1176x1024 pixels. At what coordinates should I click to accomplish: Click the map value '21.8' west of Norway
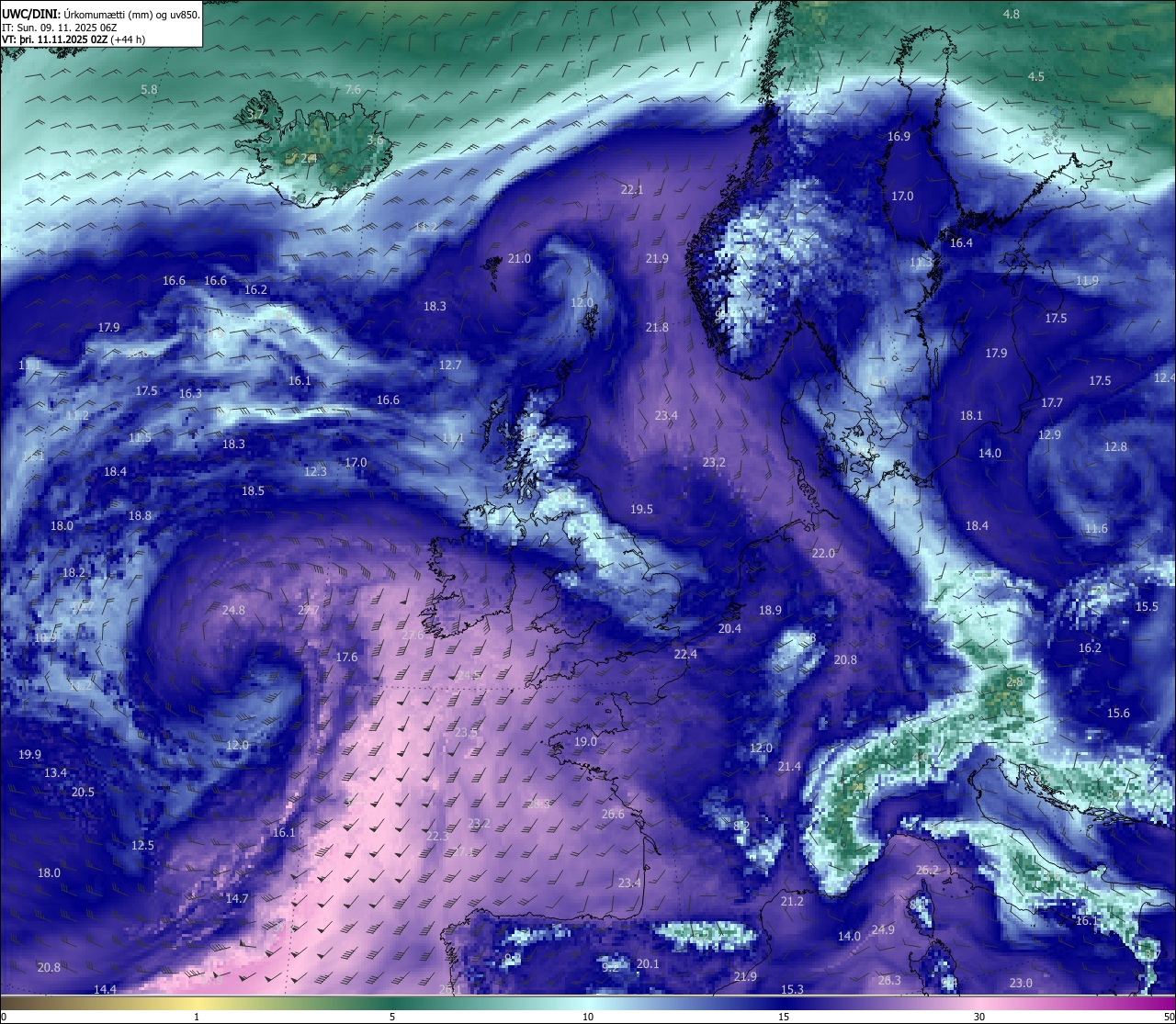[x=657, y=328]
